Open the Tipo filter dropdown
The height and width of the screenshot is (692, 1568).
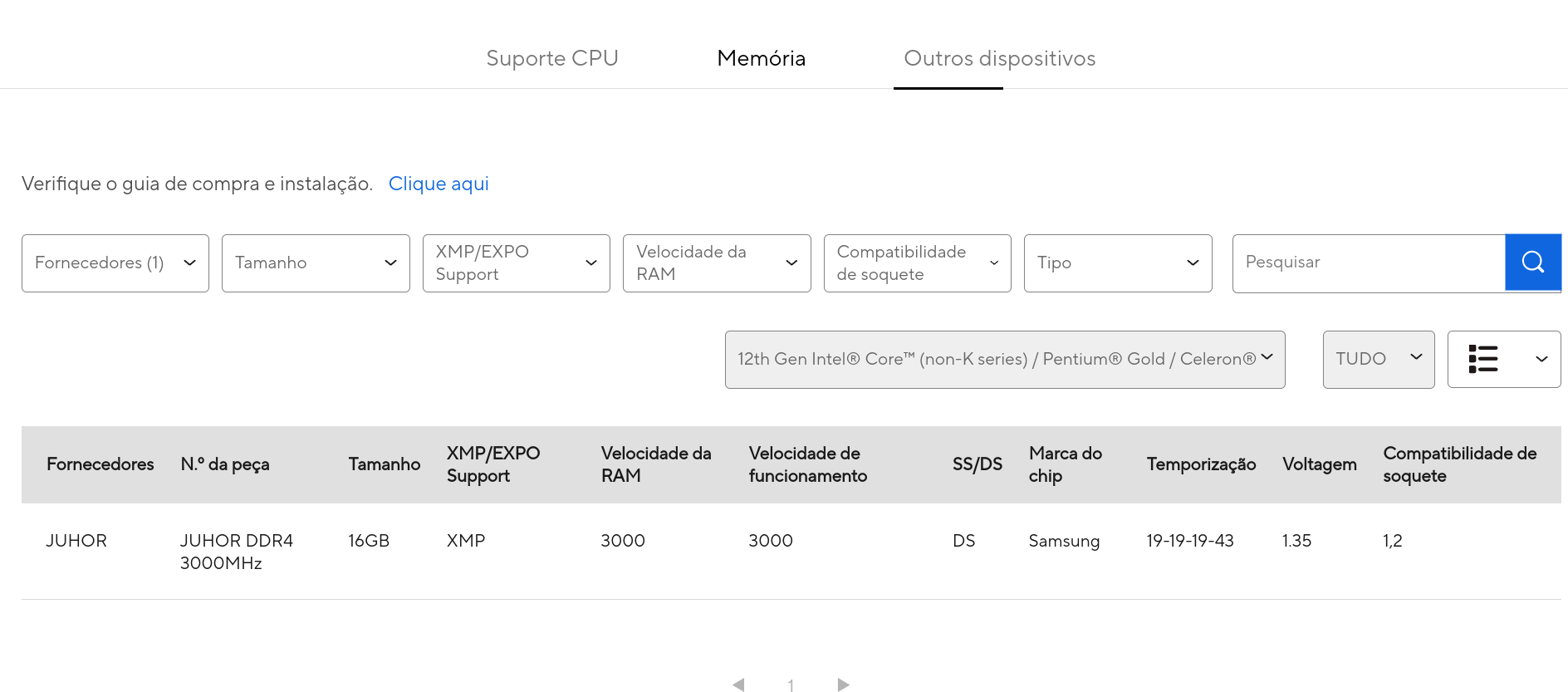[x=1118, y=263]
